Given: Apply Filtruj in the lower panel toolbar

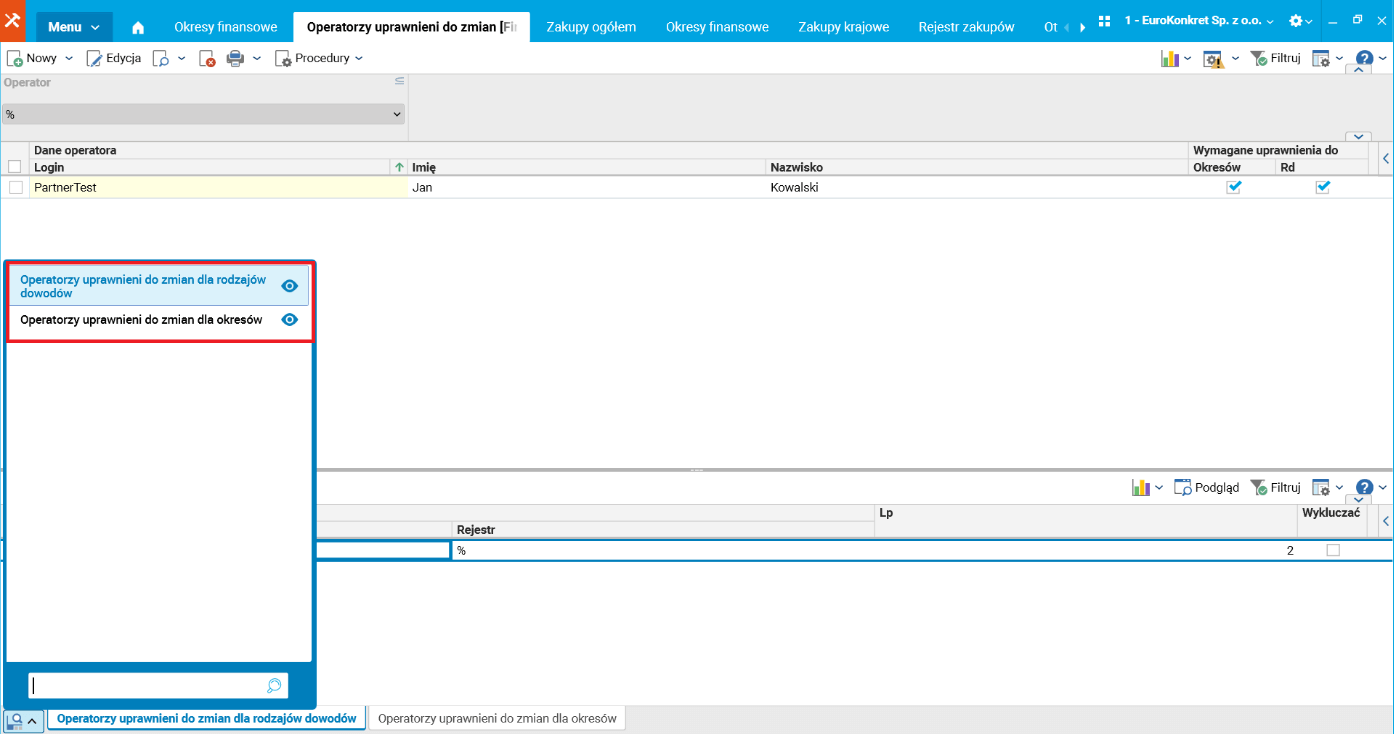Looking at the screenshot, I should pyautogui.click(x=1275, y=488).
